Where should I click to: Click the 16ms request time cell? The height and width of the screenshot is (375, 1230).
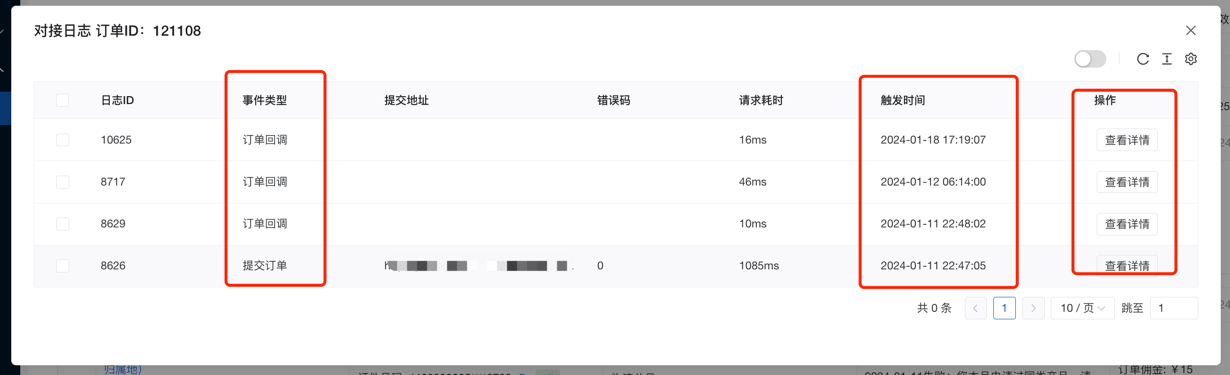[x=753, y=140]
